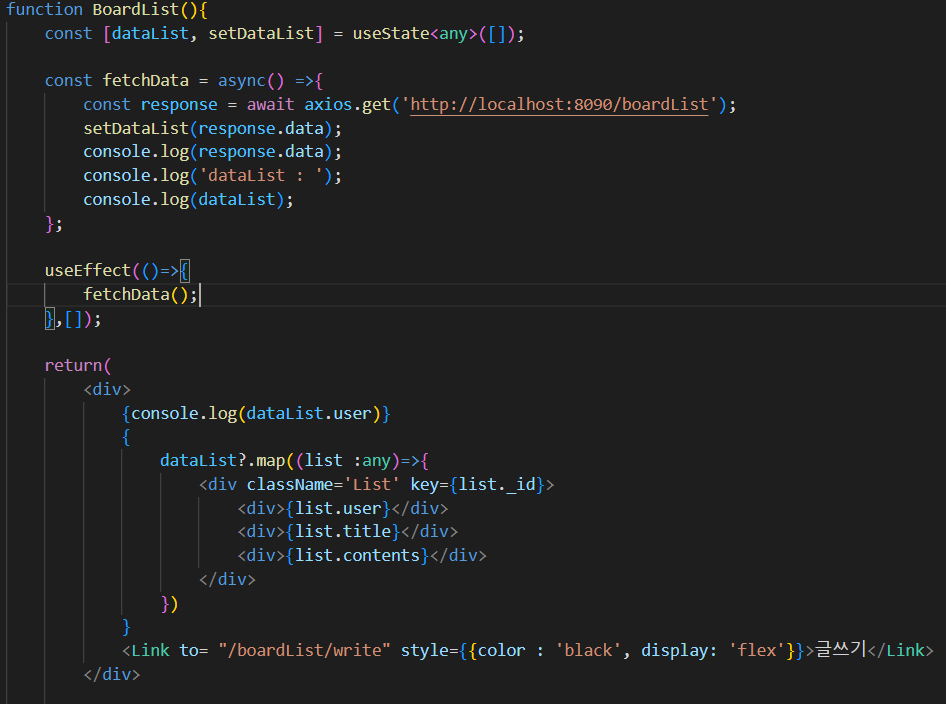Click axios.get in the response line

(x=348, y=104)
